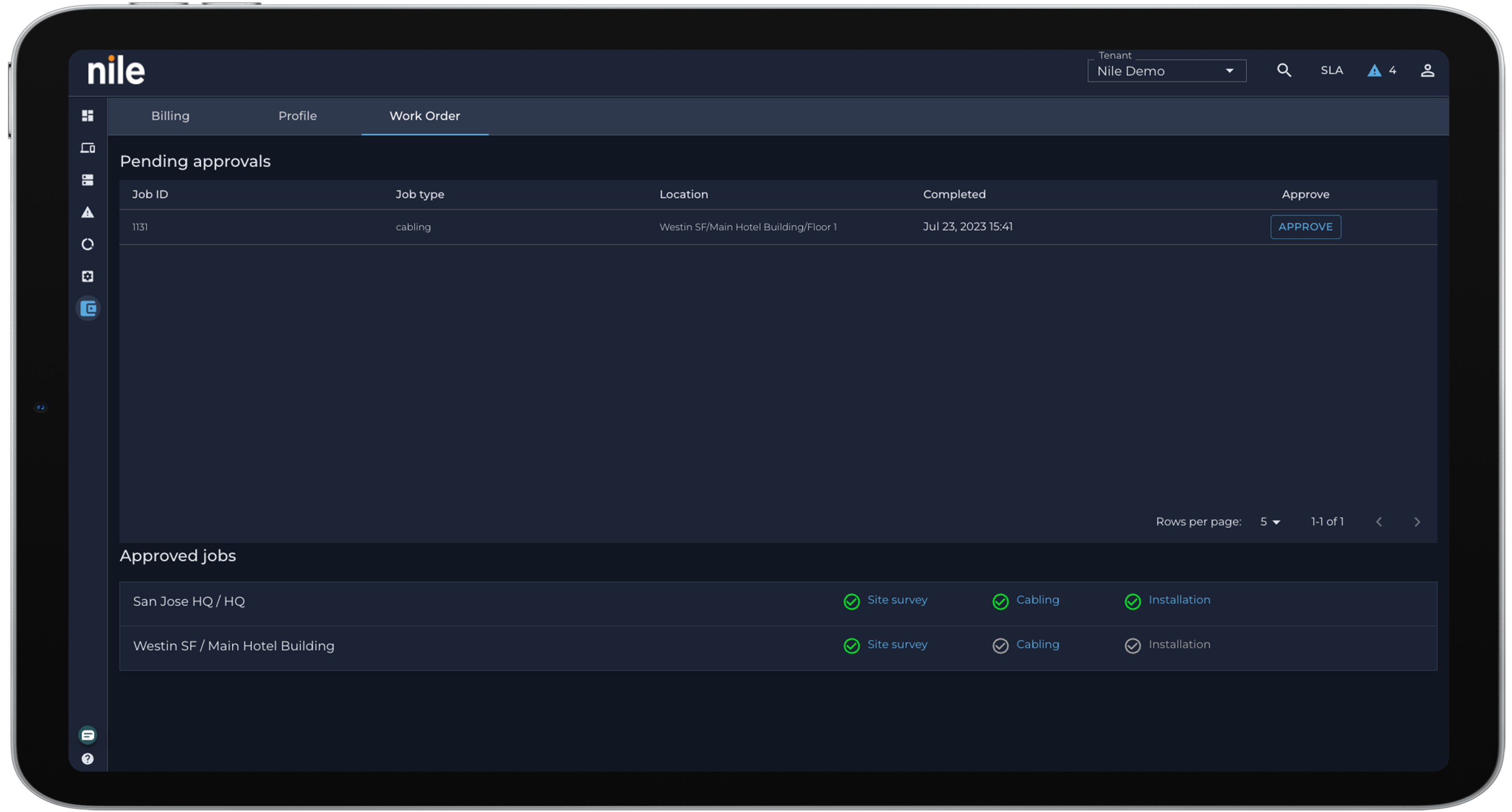Click the Jul 23, 2023 15:41 cell
1512x812 pixels.
click(x=967, y=227)
